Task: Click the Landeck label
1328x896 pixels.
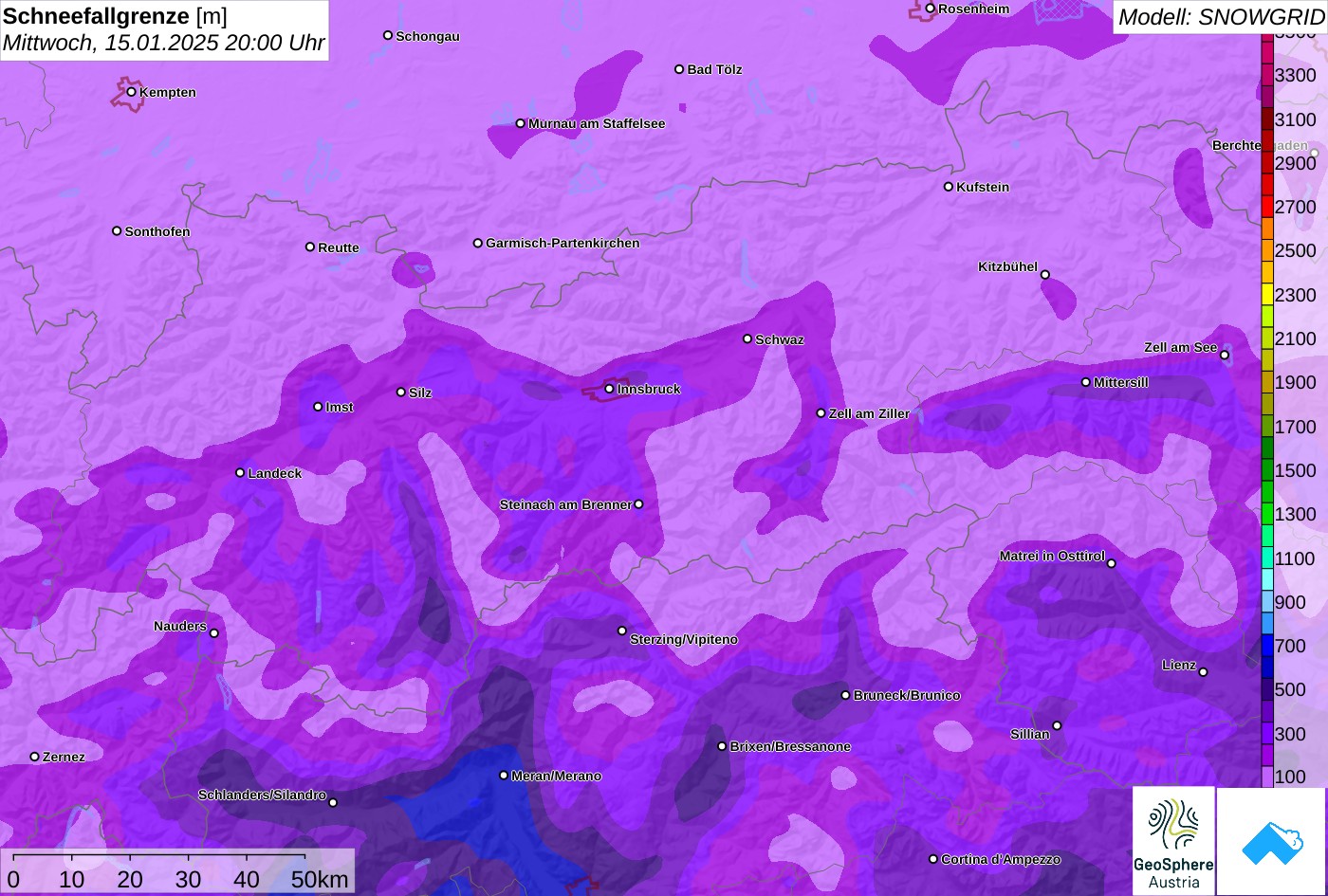Action: click(275, 473)
